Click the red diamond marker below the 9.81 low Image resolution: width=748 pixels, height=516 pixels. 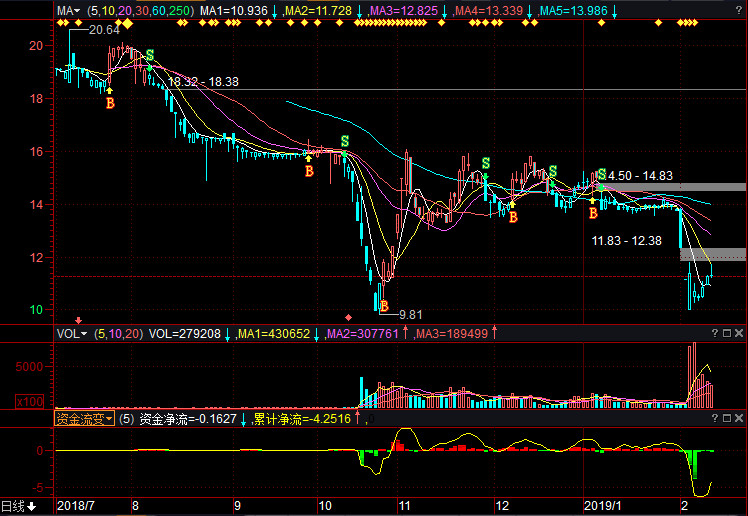348,317
